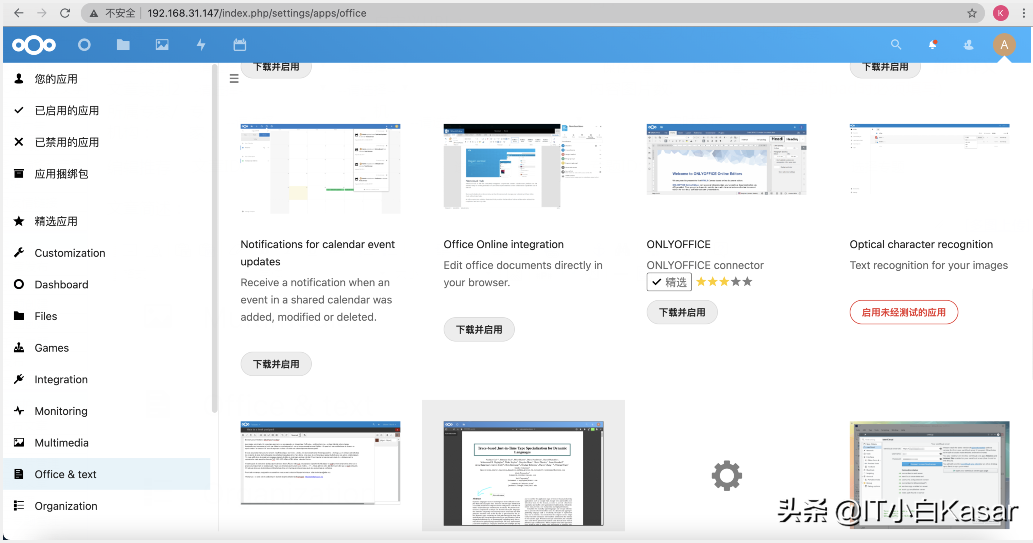1033x543 pixels.
Task: Open the Calendar icon in header
Action: coord(240,45)
